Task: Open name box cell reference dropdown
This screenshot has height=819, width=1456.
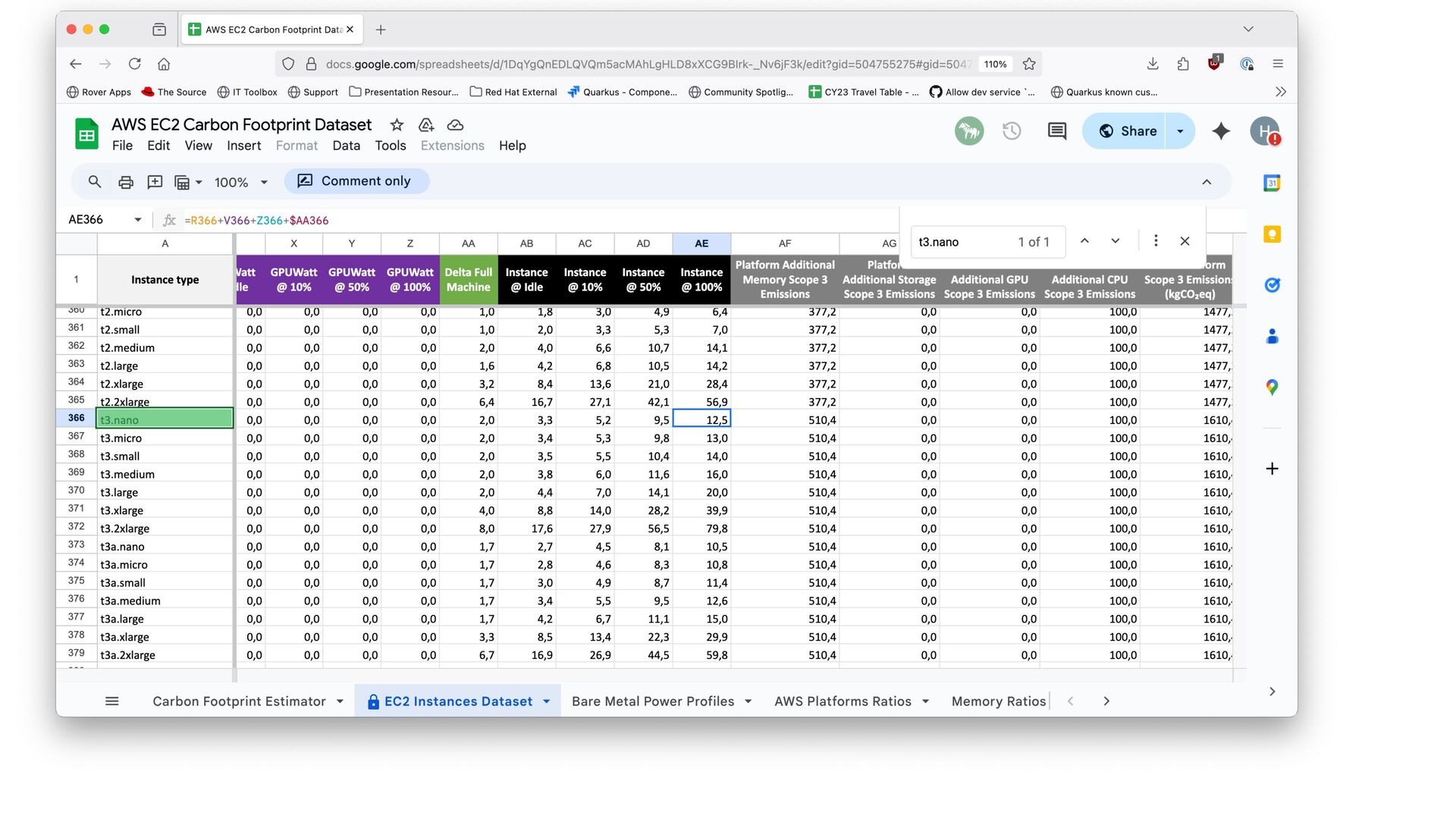Action: 138,220
